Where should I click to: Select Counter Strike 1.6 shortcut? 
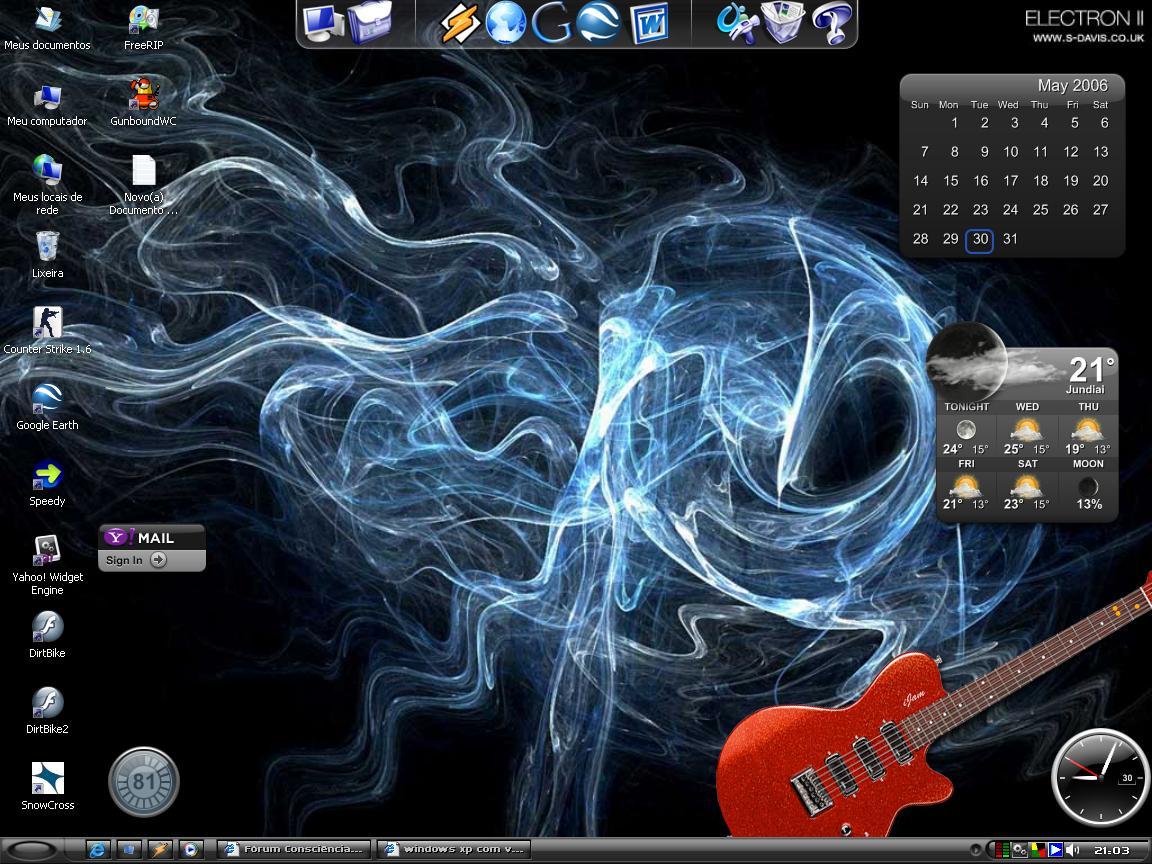pyautogui.click(x=47, y=331)
